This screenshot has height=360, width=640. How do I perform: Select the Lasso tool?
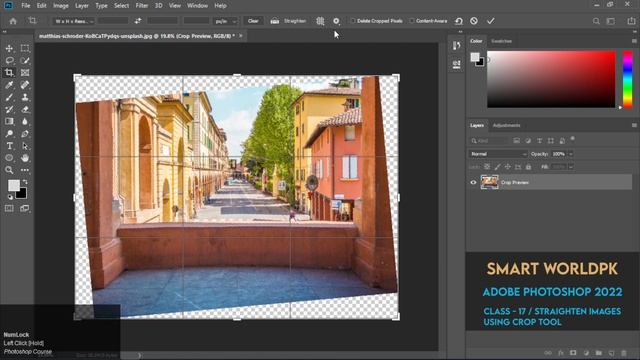[9, 60]
